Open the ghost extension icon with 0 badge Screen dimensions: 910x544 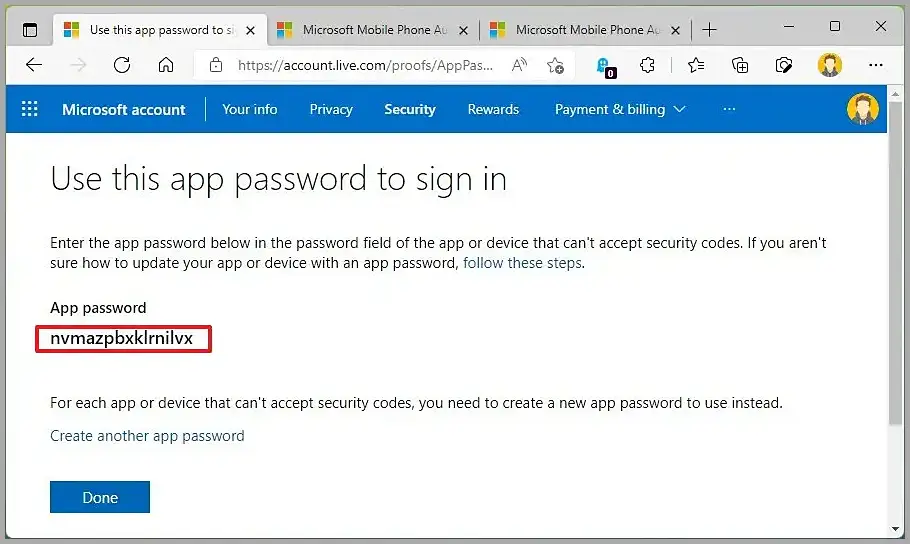click(606, 66)
